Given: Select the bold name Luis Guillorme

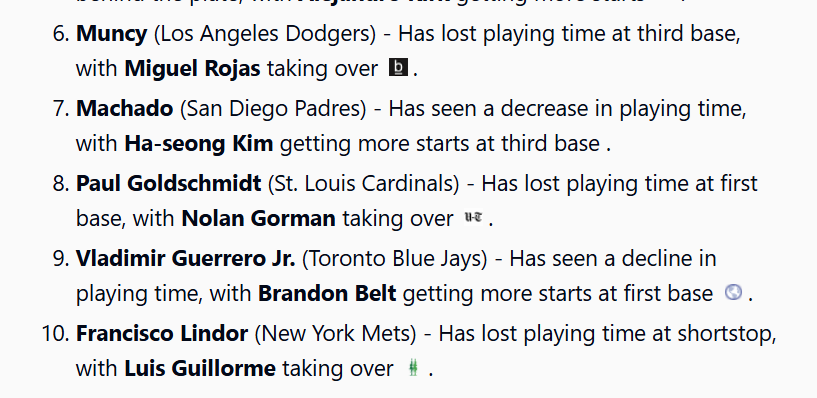Looking at the screenshot, I should 200,369.
